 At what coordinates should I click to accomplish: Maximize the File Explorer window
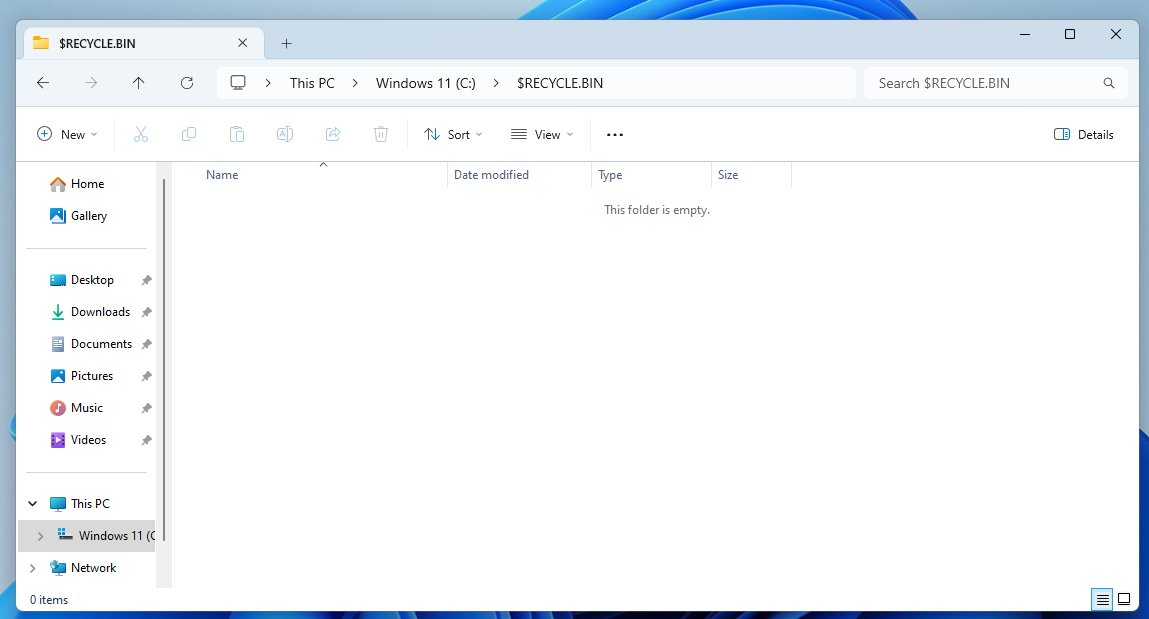(x=1070, y=34)
